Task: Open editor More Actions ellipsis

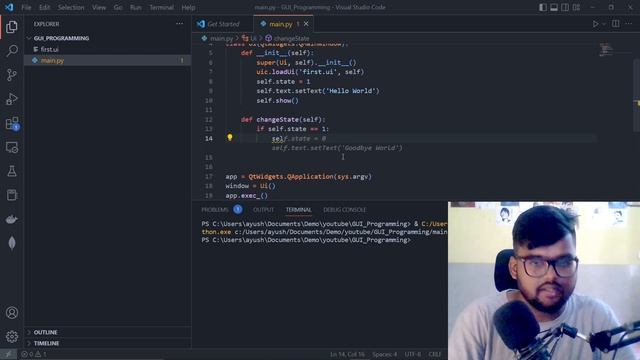Action: point(629,24)
